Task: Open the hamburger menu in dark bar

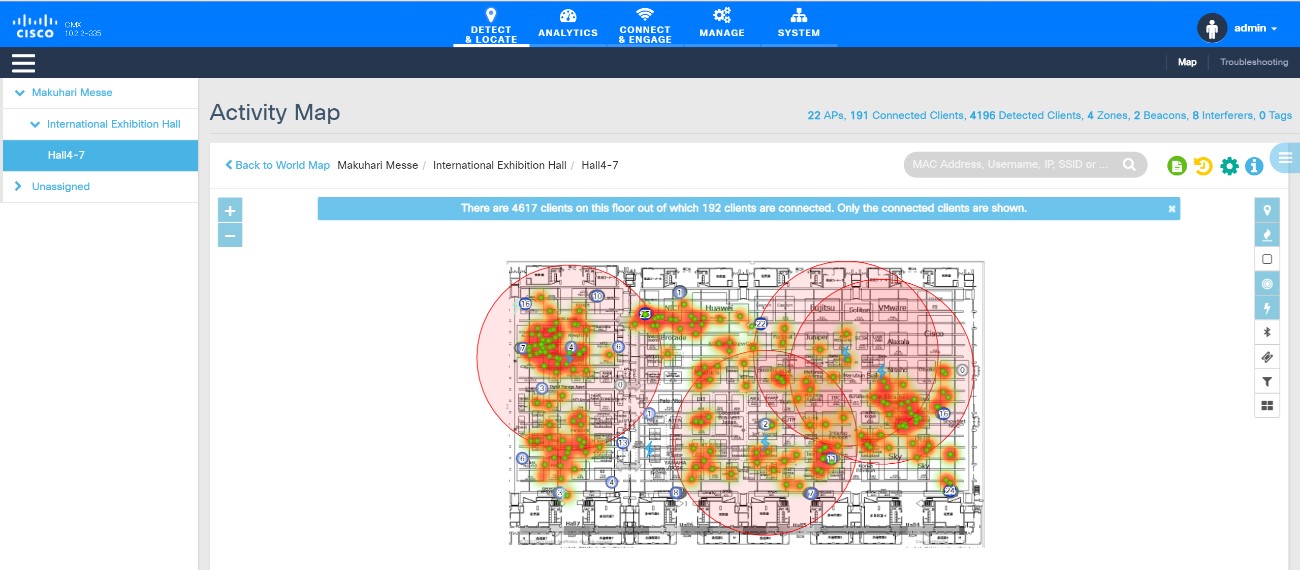Action: click(x=23, y=63)
